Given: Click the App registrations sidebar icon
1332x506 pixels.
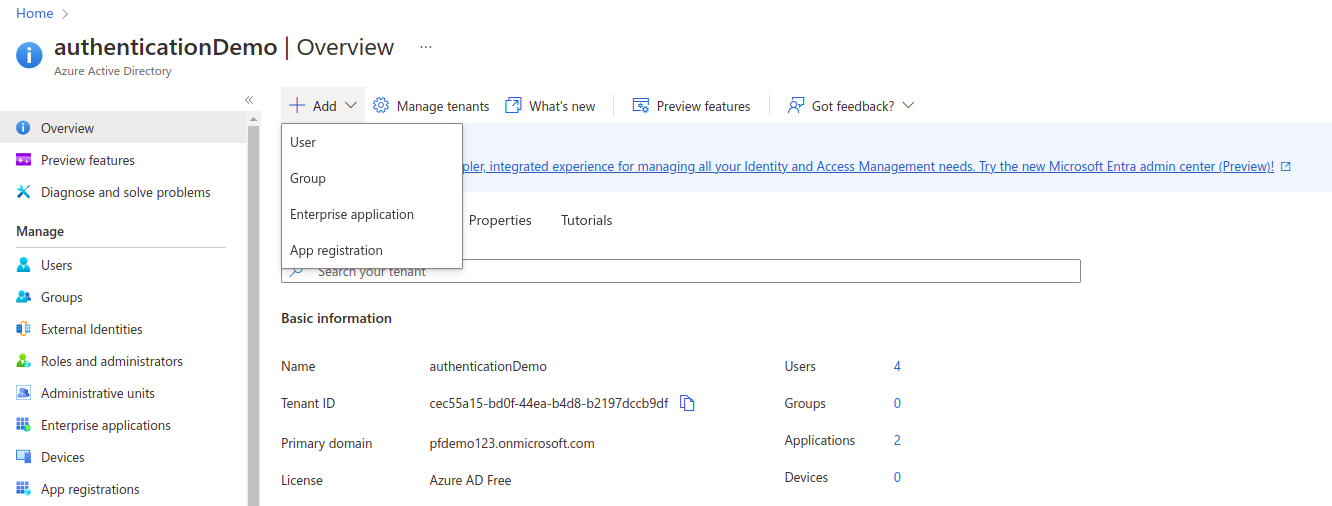Looking at the screenshot, I should click(23, 489).
